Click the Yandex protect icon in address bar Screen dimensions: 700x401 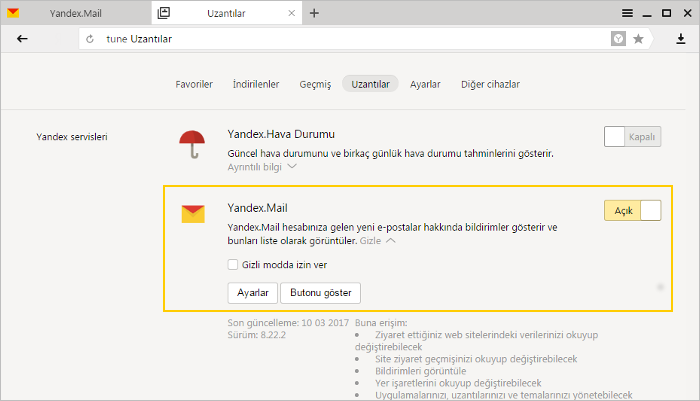[x=618, y=39]
